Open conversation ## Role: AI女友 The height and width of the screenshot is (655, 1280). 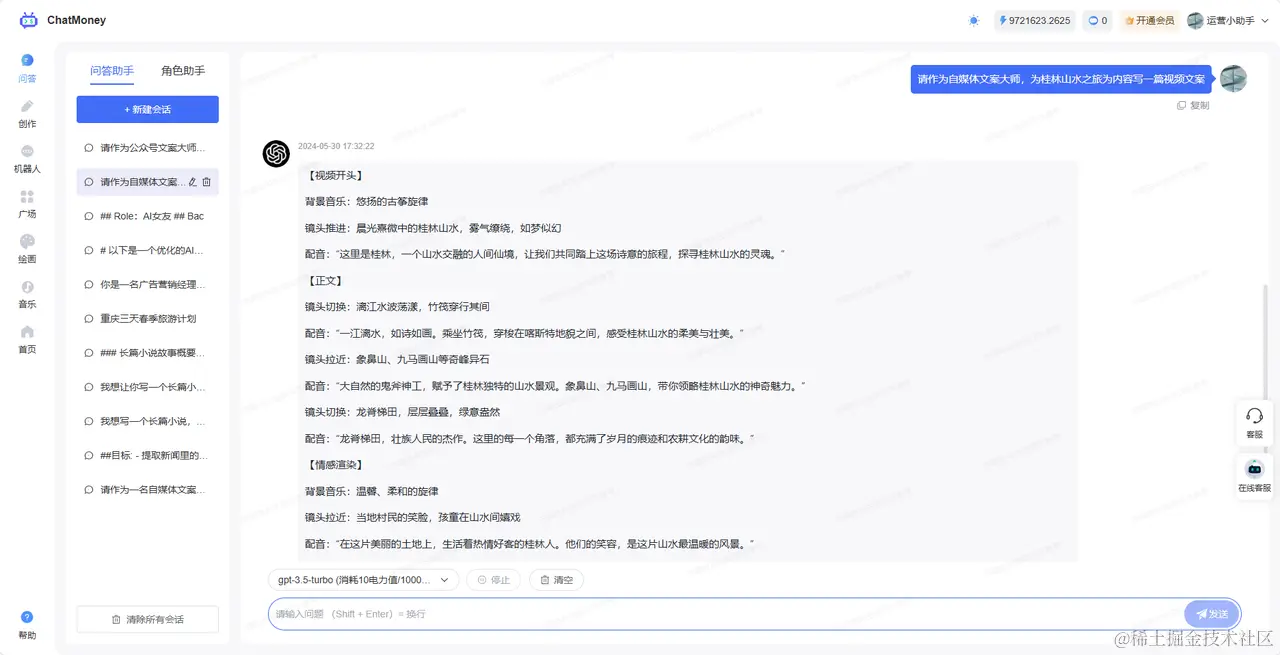(147, 216)
